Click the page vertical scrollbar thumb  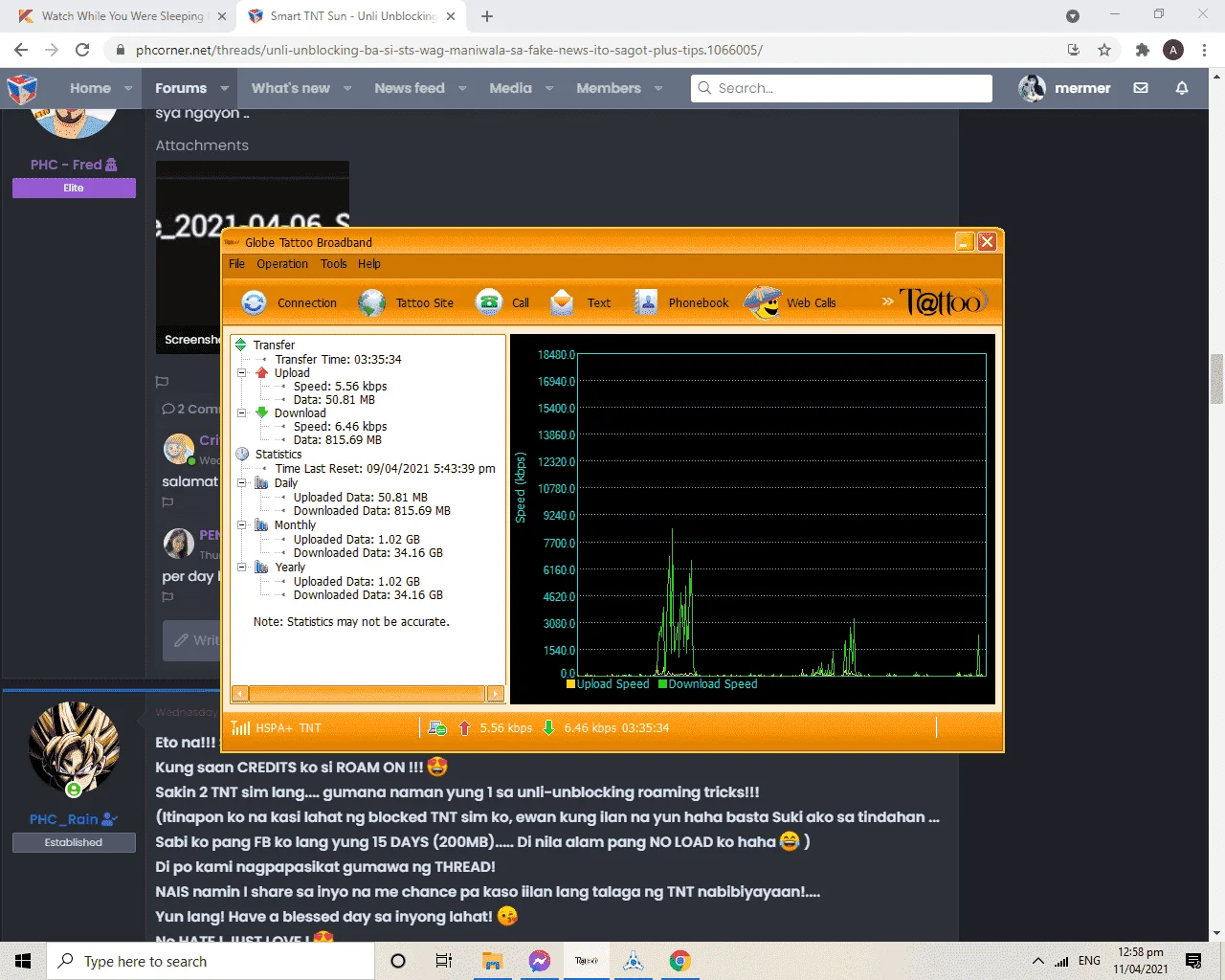click(1217, 379)
